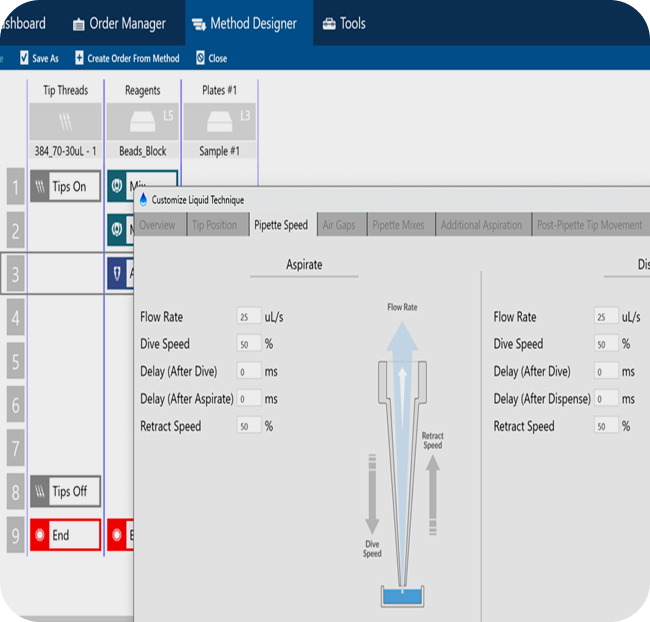650x622 pixels.
Task: Select the Beads_Block reagent labware icon
Action: coord(142,122)
